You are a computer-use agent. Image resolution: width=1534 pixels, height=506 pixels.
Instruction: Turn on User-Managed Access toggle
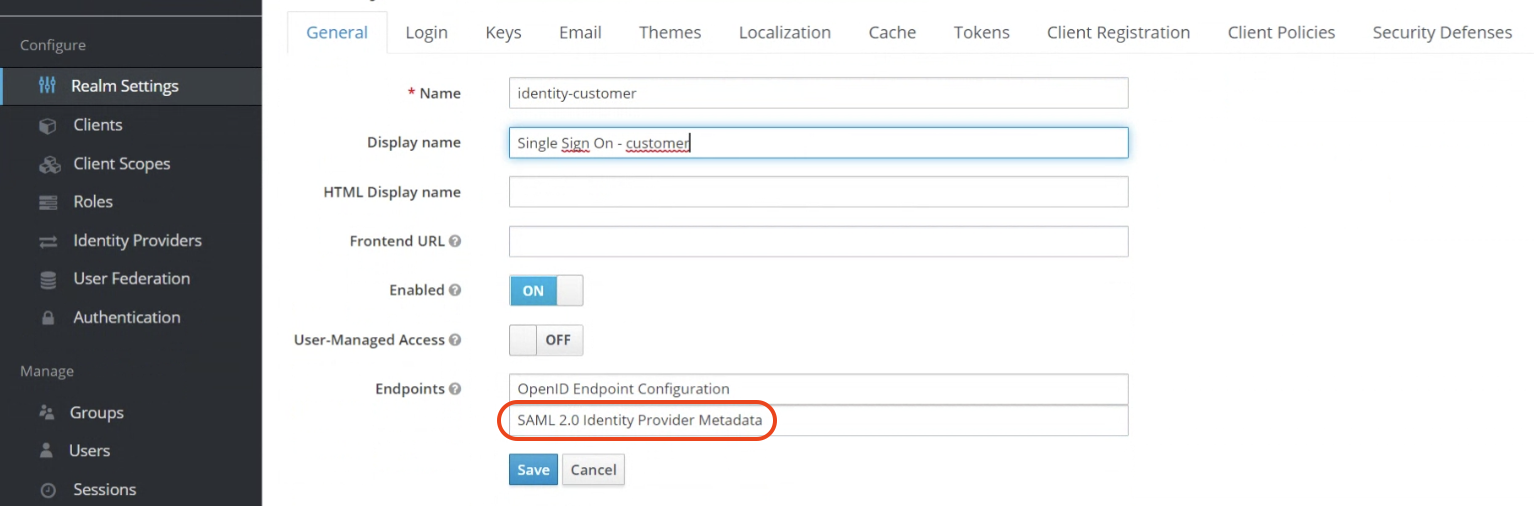click(x=545, y=340)
